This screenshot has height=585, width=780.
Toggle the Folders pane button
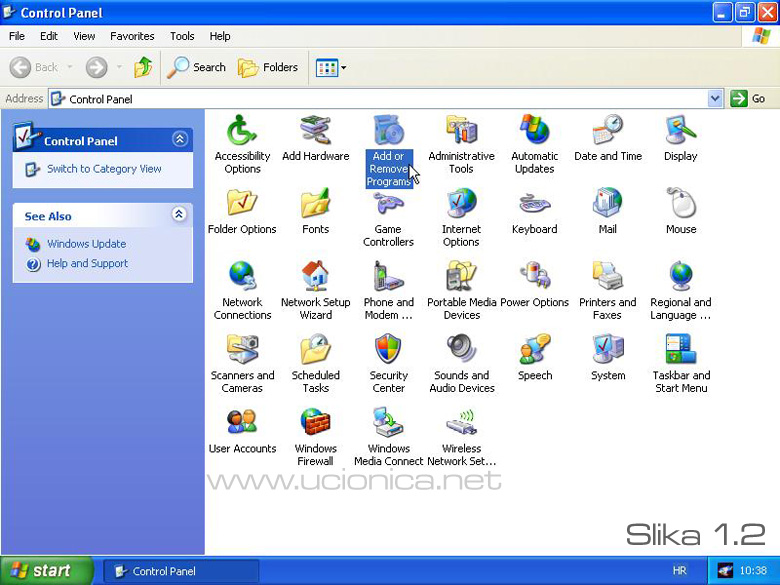click(x=268, y=67)
